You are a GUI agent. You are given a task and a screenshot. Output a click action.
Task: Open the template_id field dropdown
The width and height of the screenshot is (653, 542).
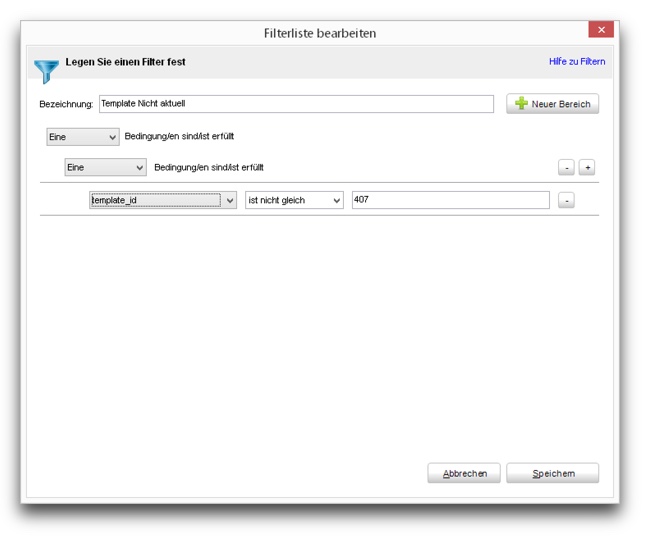coord(163,200)
